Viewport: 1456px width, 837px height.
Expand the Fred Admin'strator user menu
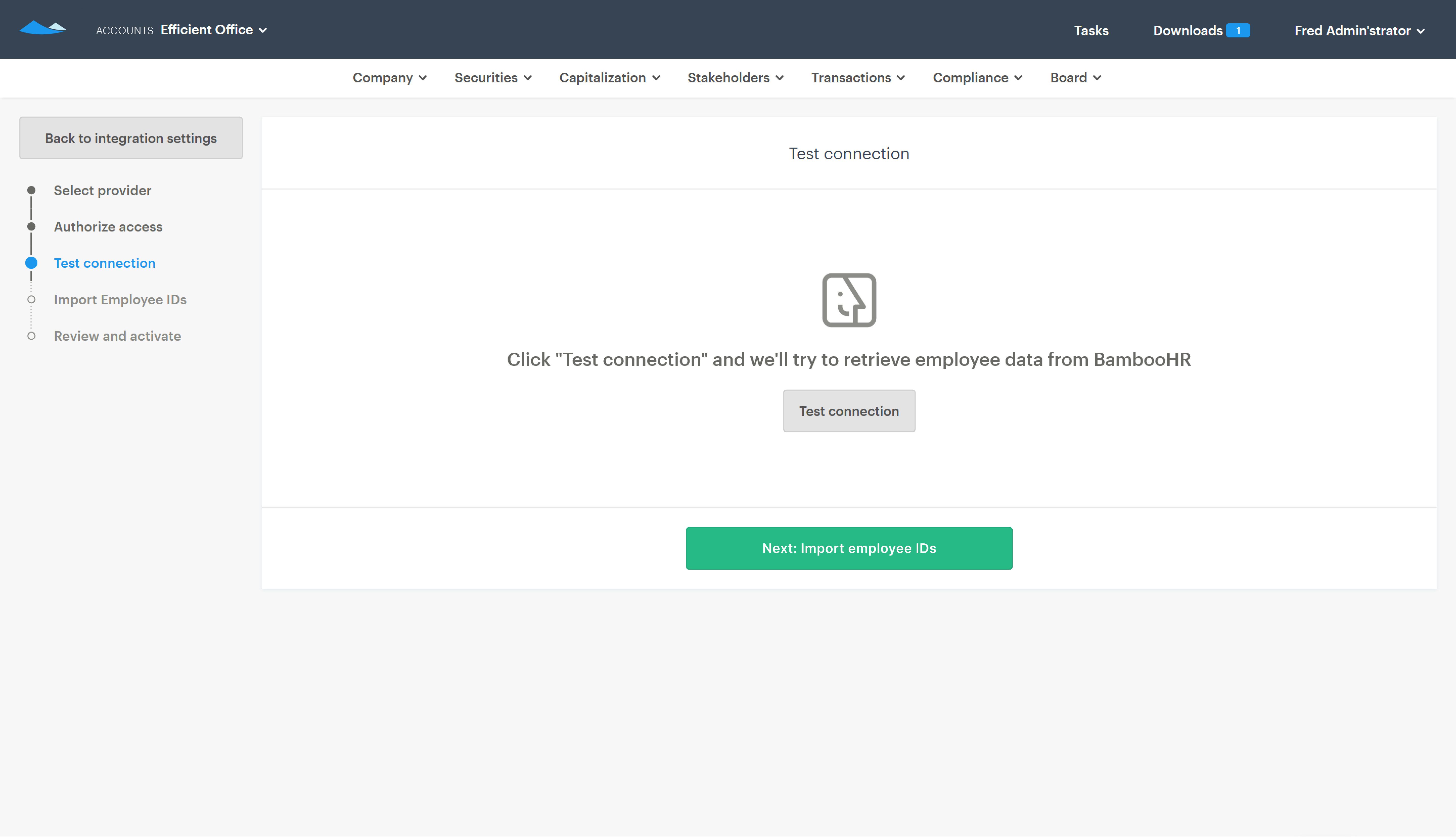tap(1359, 31)
